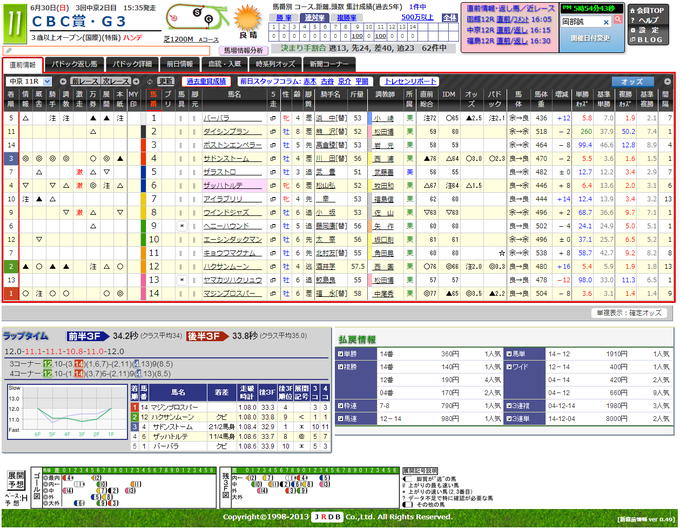Screen dimensions: 680x529
Task: Click the next race arrow icon
Action: pos(136,82)
